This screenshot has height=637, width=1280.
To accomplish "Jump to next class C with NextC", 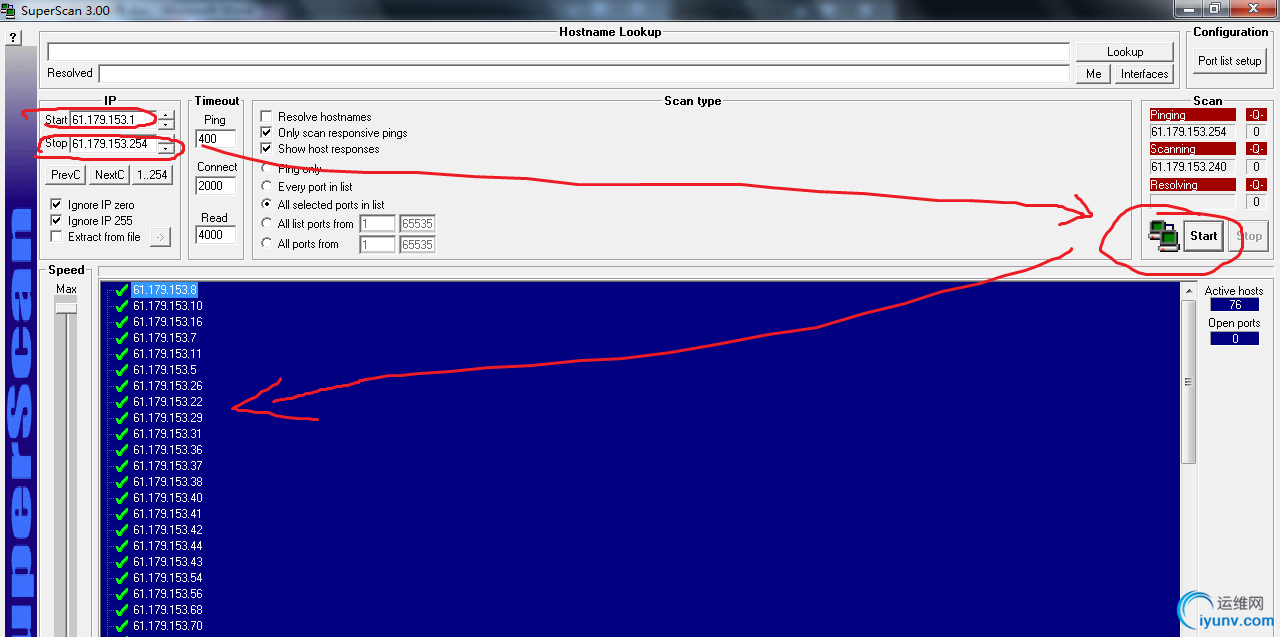I will tap(109, 175).
